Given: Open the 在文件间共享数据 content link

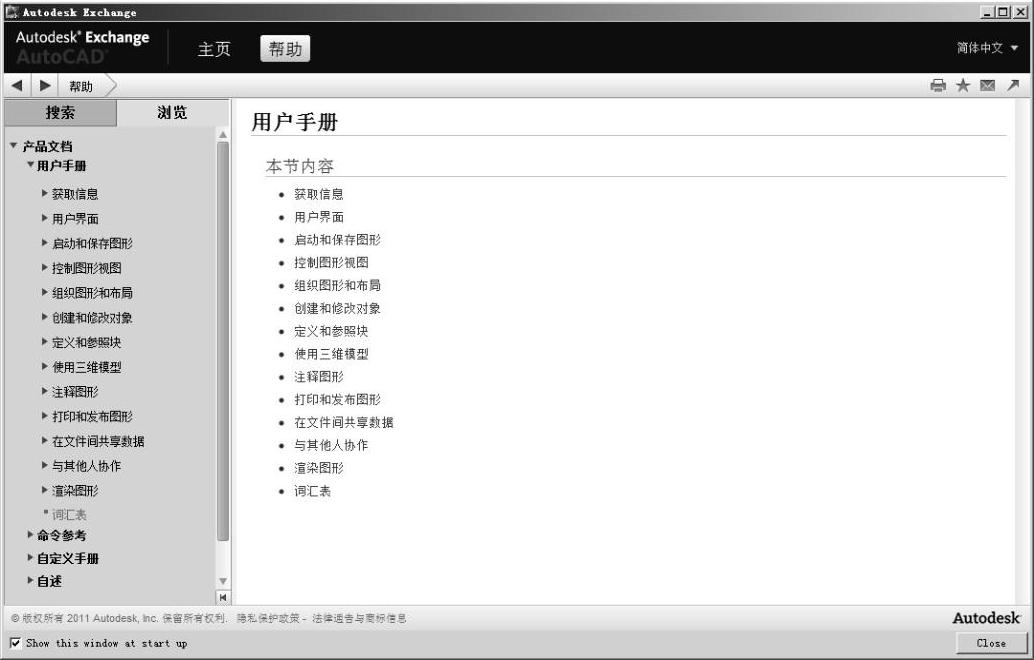Looking at the screenshot, I should coord(344,423).
